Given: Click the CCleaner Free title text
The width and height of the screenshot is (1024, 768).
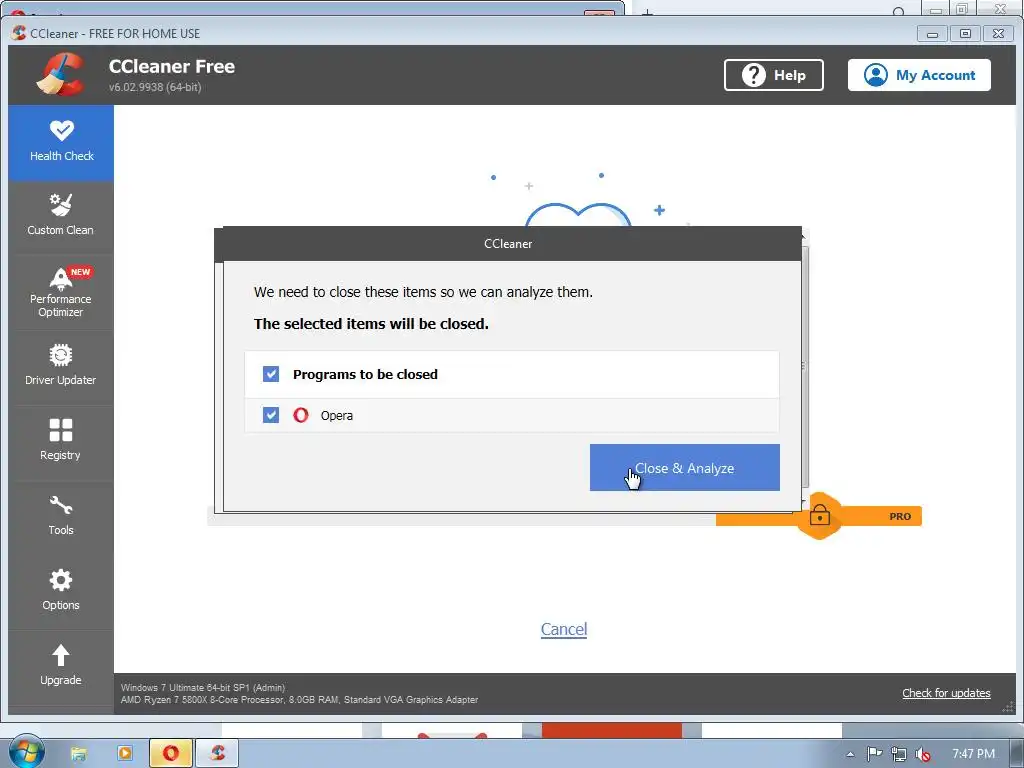Looking at the screenshot, I should coord(172,66).
